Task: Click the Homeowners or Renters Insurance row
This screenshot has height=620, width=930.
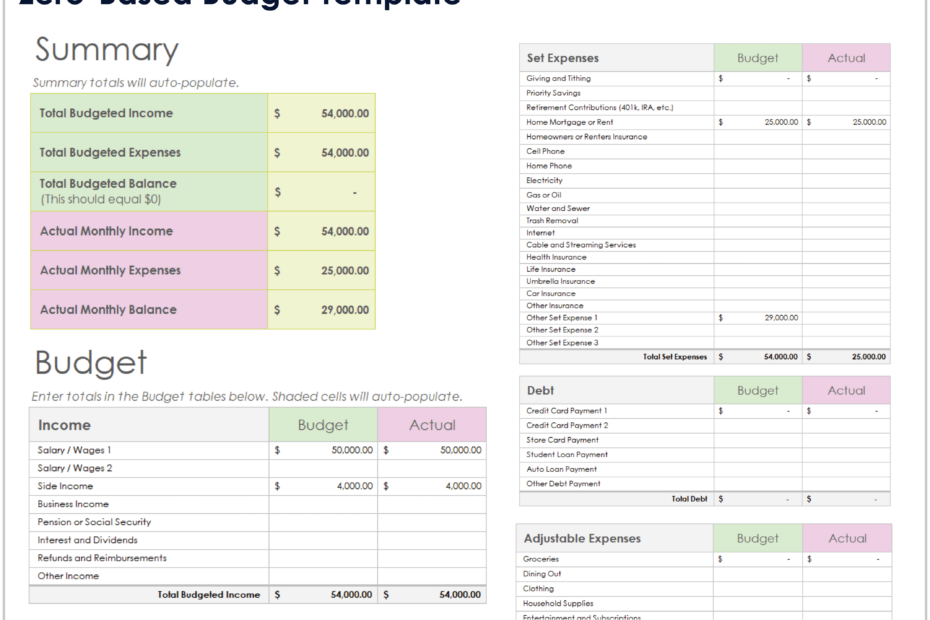Action: click(x=705, y=136)
